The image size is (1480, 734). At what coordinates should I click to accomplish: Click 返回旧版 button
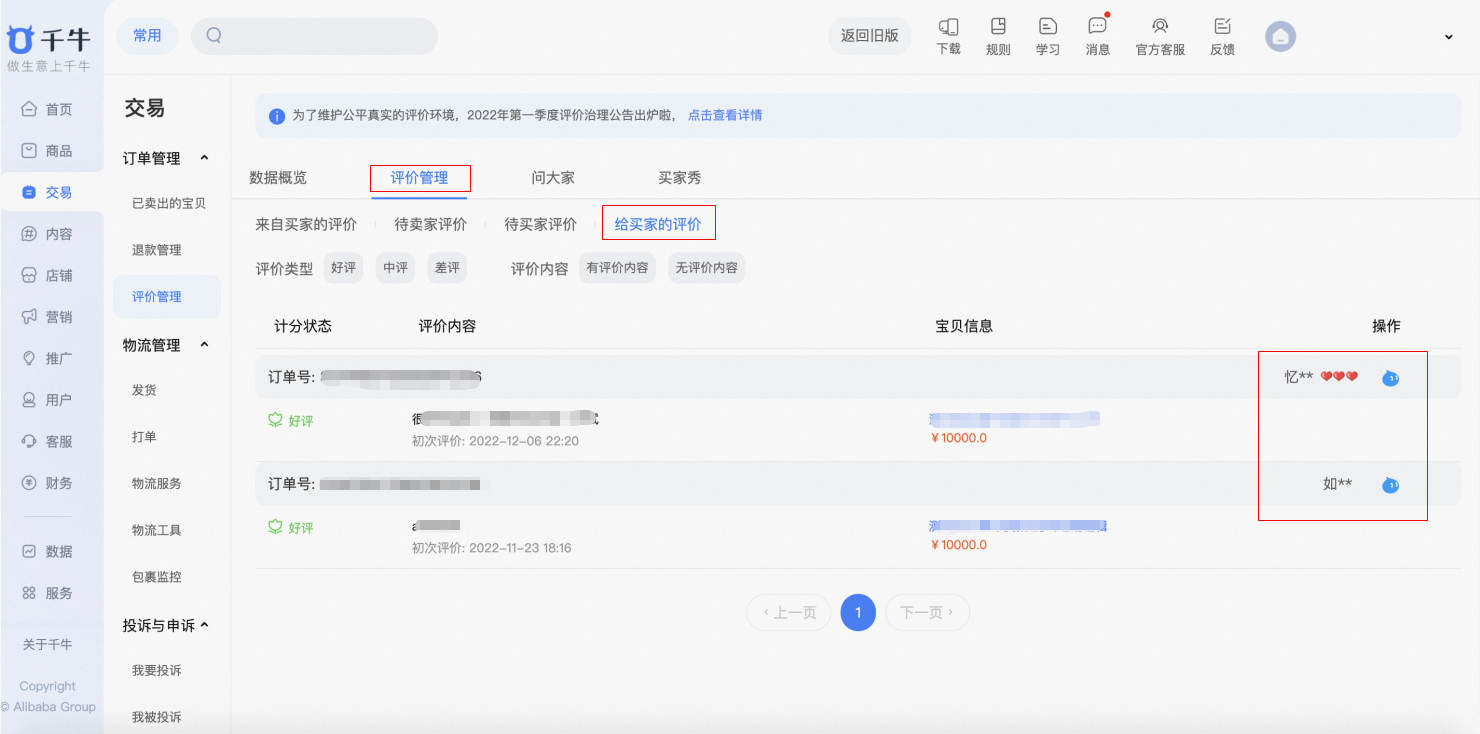(870, 36)
